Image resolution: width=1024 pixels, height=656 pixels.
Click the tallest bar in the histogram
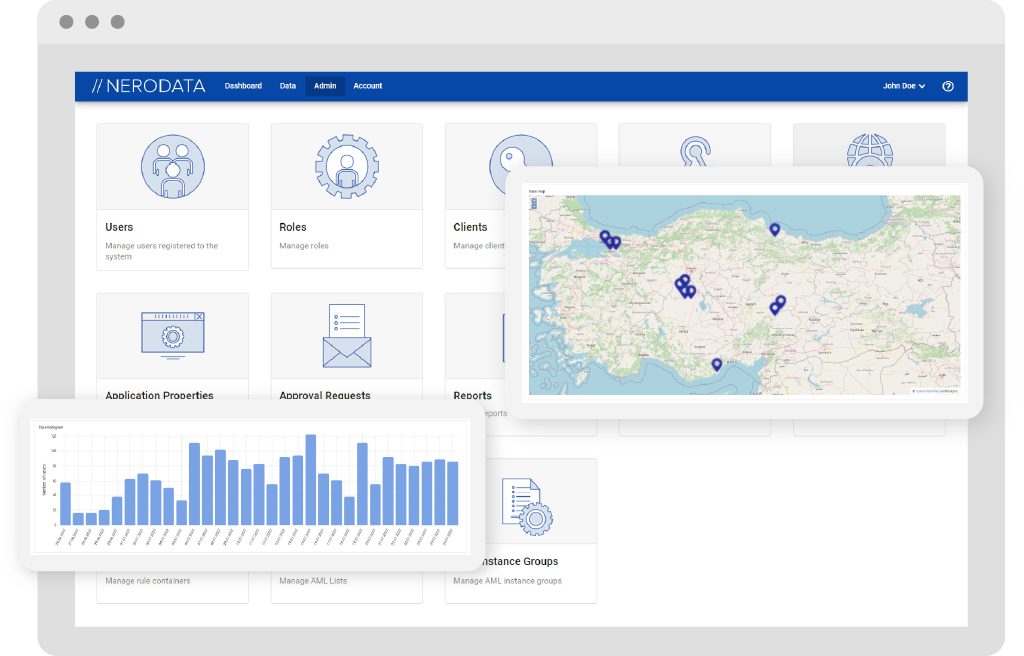(311, 480)
